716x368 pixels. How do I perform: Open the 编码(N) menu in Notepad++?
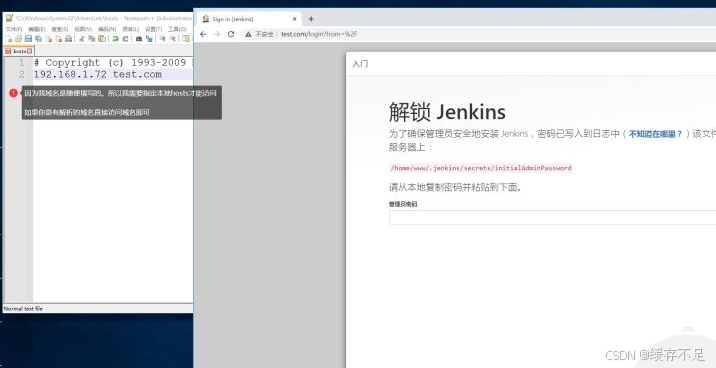(107, 29)
